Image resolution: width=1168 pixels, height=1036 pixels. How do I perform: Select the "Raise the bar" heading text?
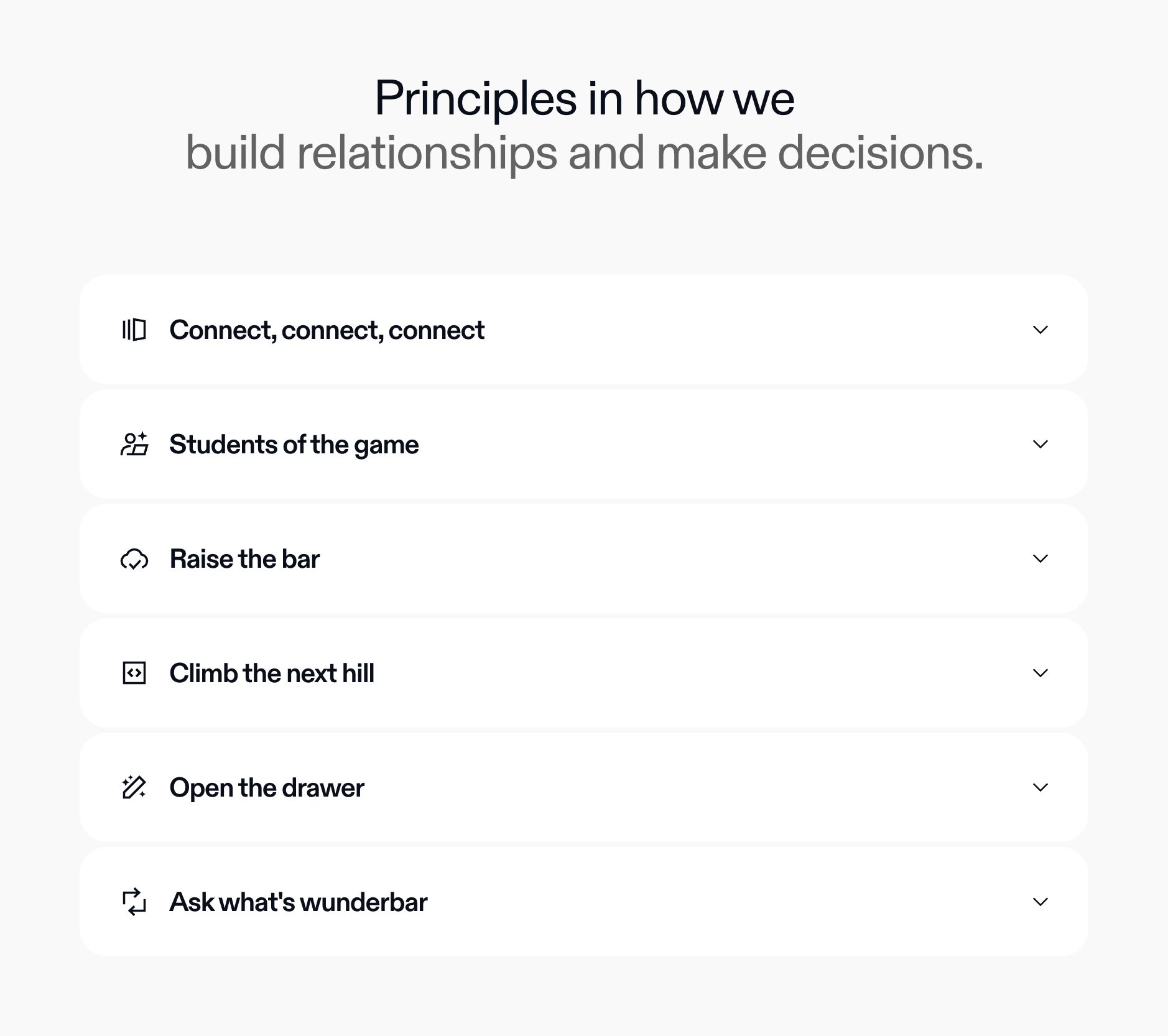pyautogui.click(x=244, y=559)
